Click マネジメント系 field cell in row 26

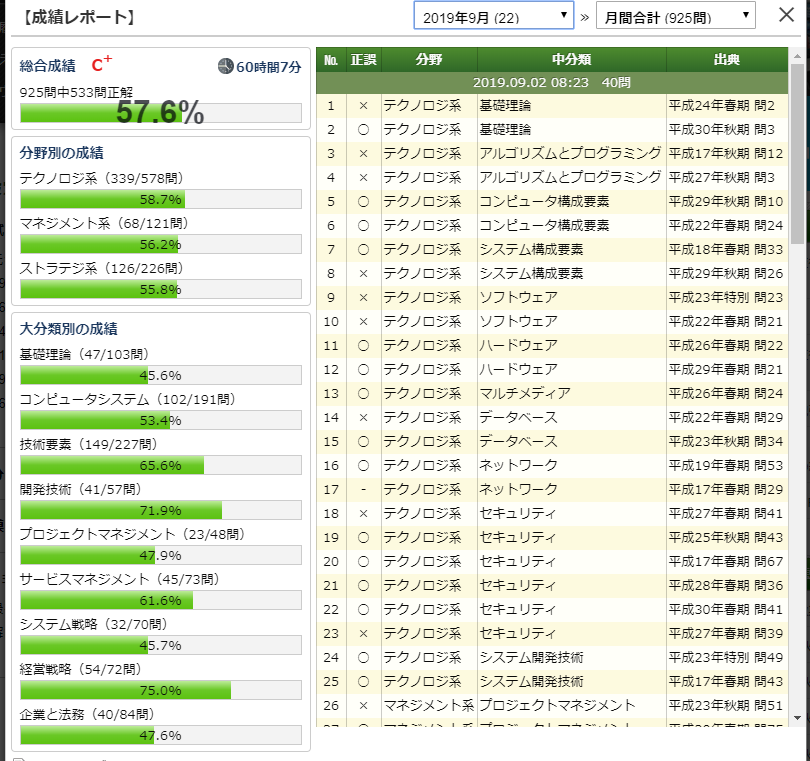(x=429, y=706)
